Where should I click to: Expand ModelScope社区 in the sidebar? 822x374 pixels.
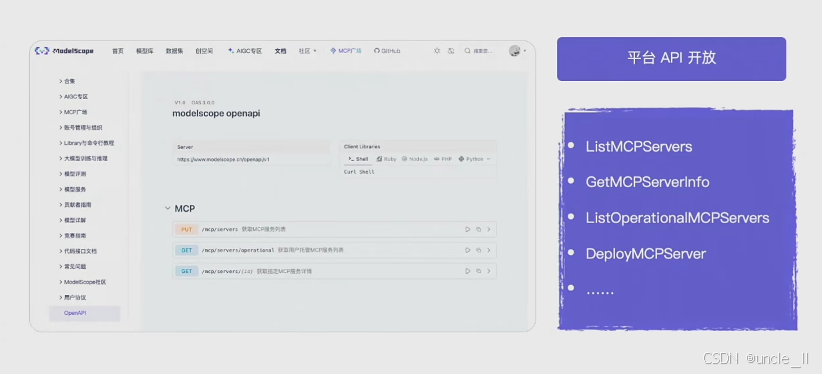[x=82, y=282]
